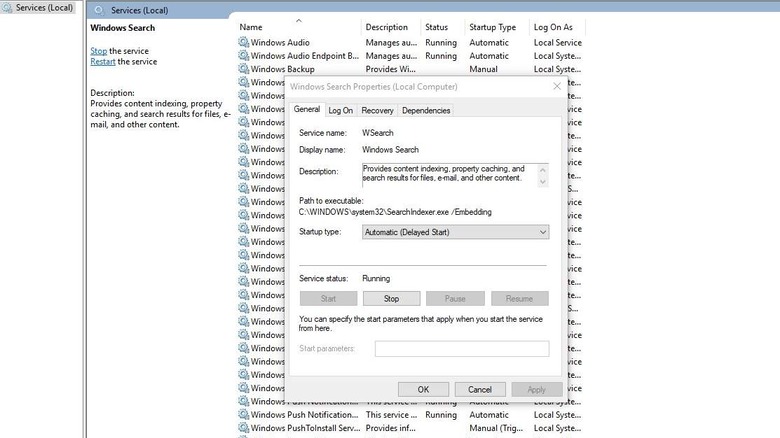Click the magnifier icon in Services header

coord(98,10)
